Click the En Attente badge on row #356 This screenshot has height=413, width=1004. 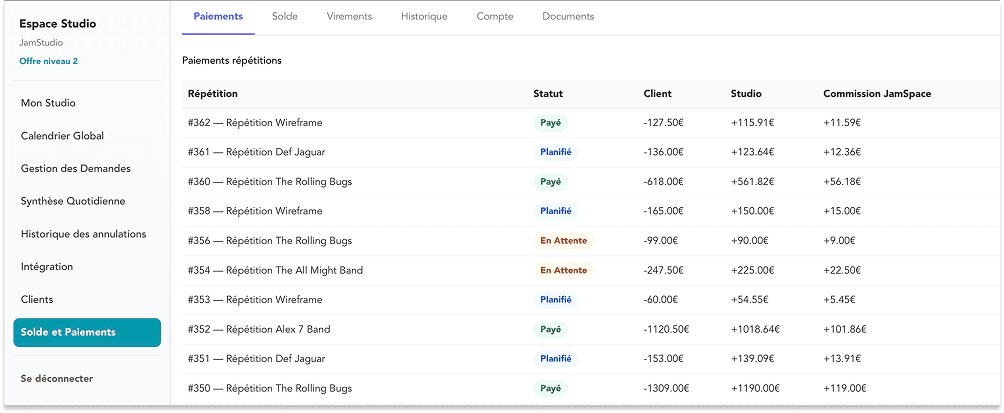click(563, 241)
